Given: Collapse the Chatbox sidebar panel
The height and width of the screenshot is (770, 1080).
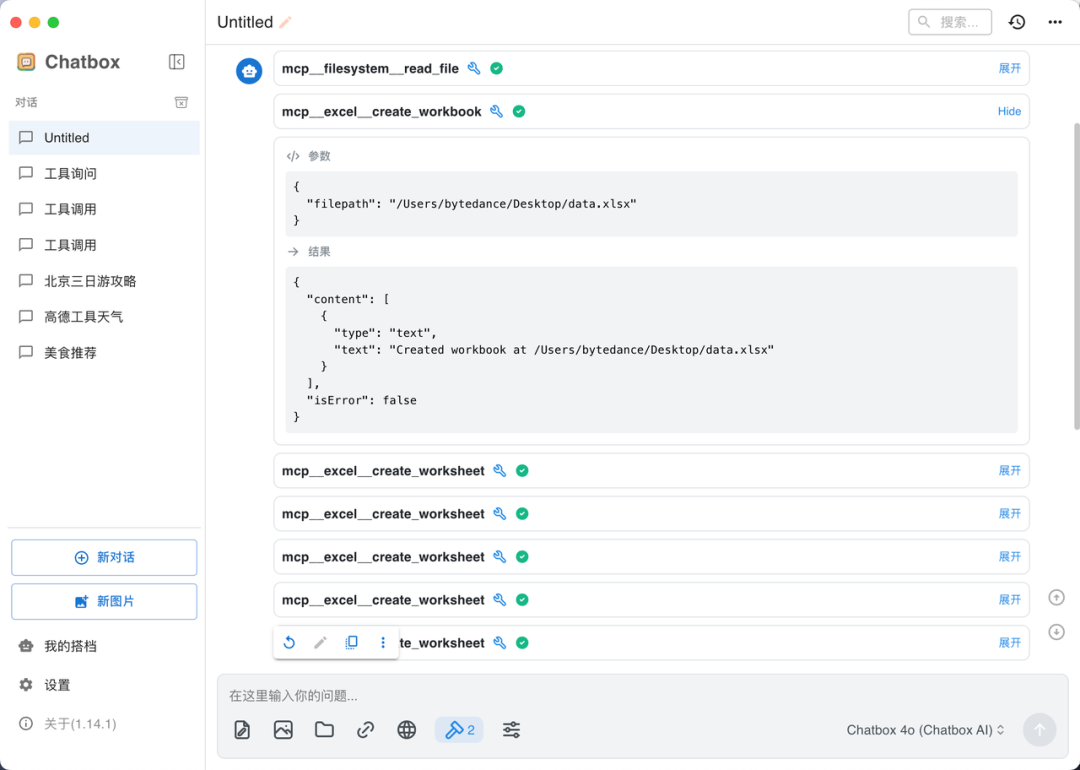Looking at the screenshot, I should [x=177, y=62].
